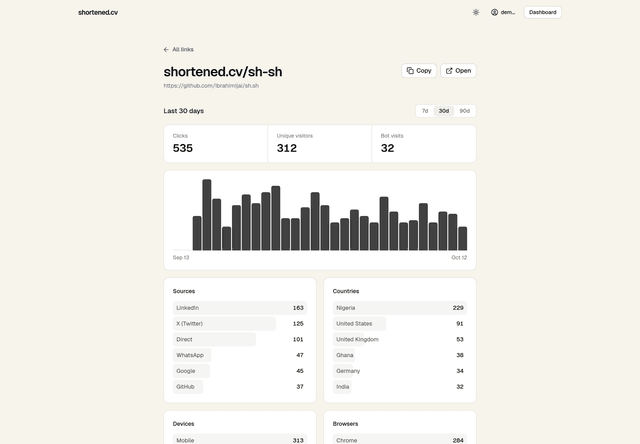Select the Germany country row
The width and height of the screenshot is (640, 444).
400,371
